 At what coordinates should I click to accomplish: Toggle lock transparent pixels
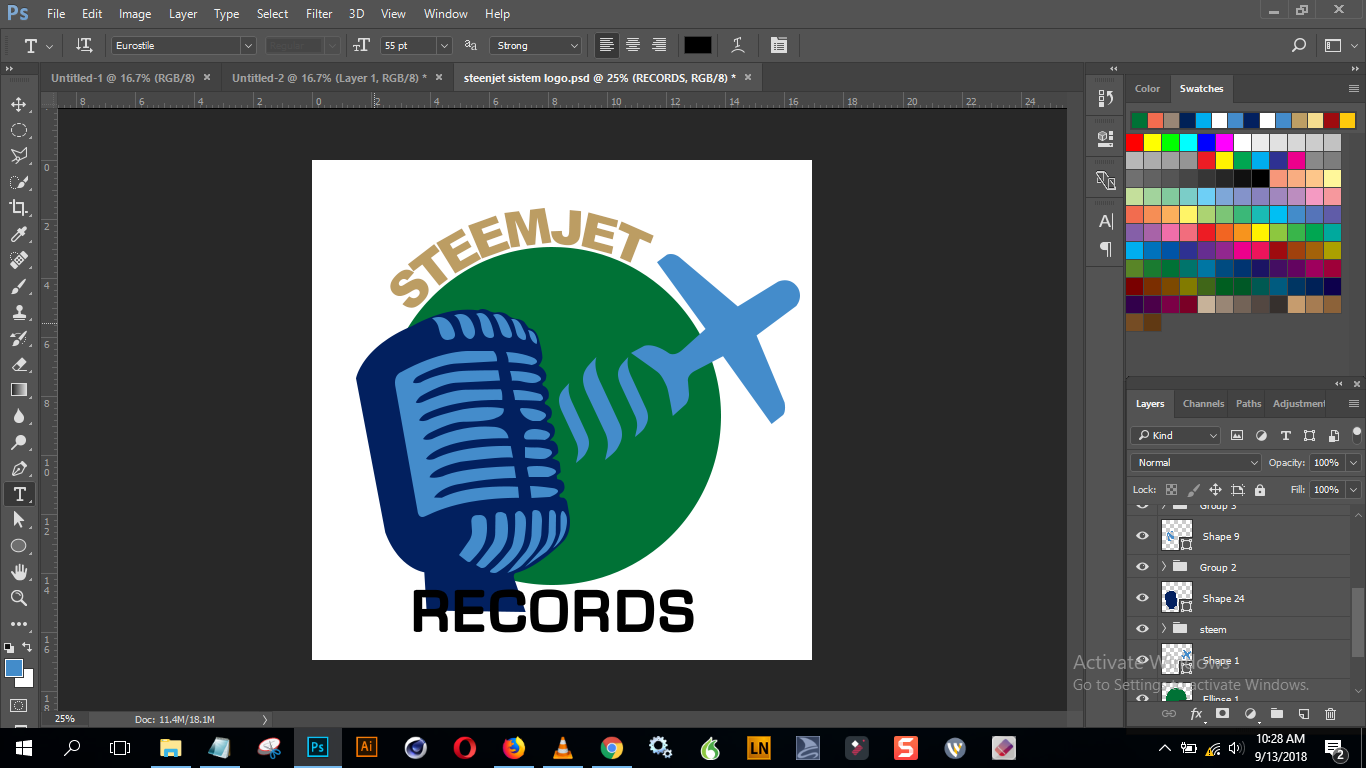pyautogui.click(x=1171, y=490)
